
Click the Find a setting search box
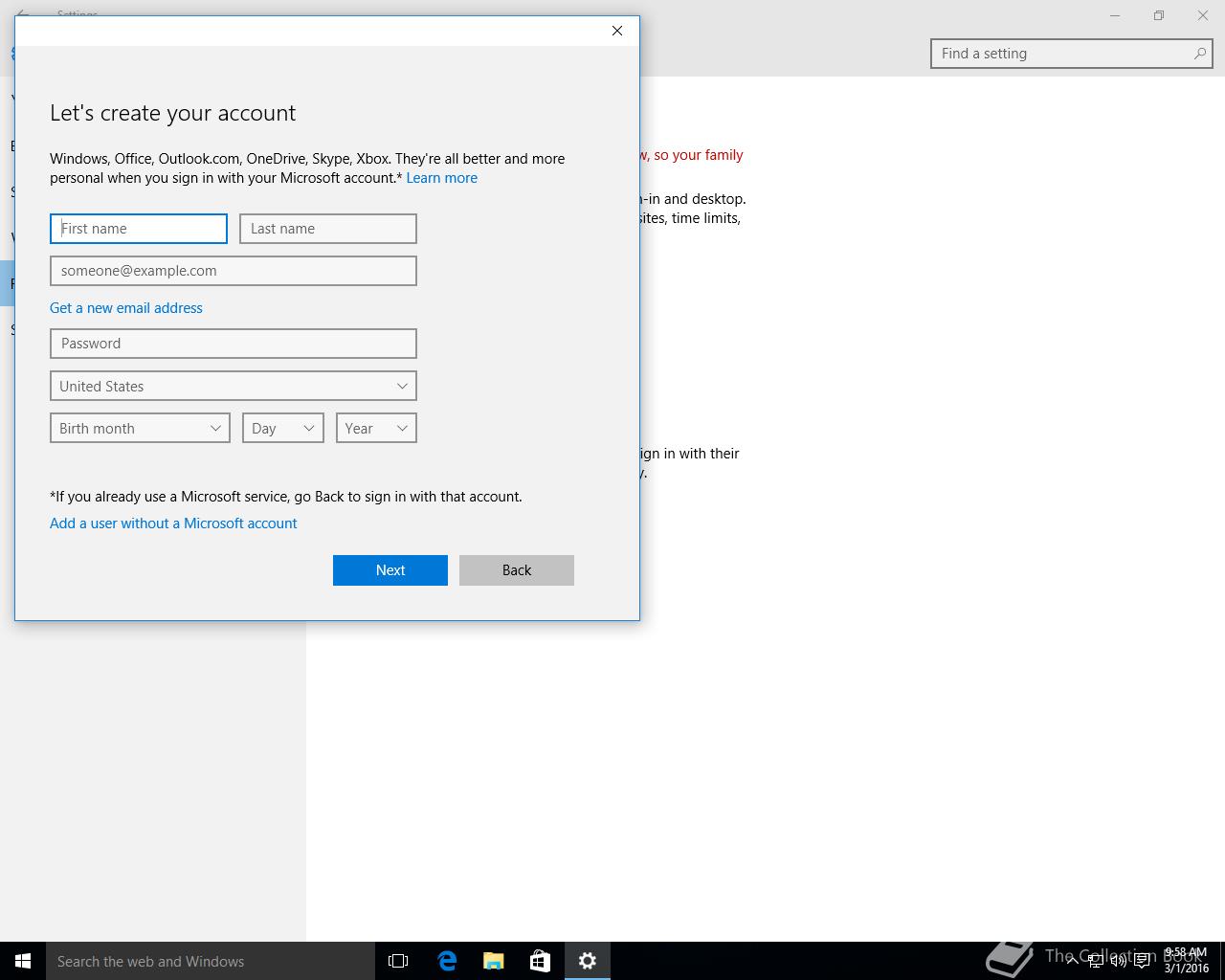1071,54
